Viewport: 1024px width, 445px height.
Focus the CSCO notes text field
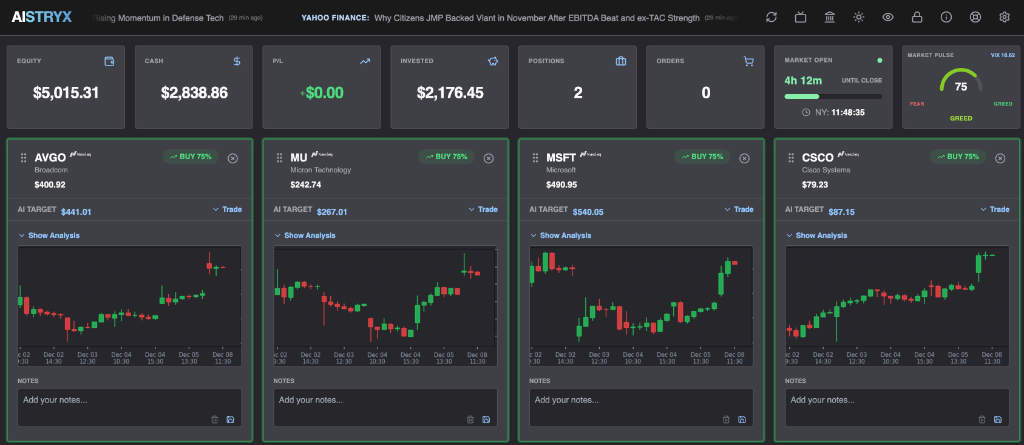[x=897, y=407]
